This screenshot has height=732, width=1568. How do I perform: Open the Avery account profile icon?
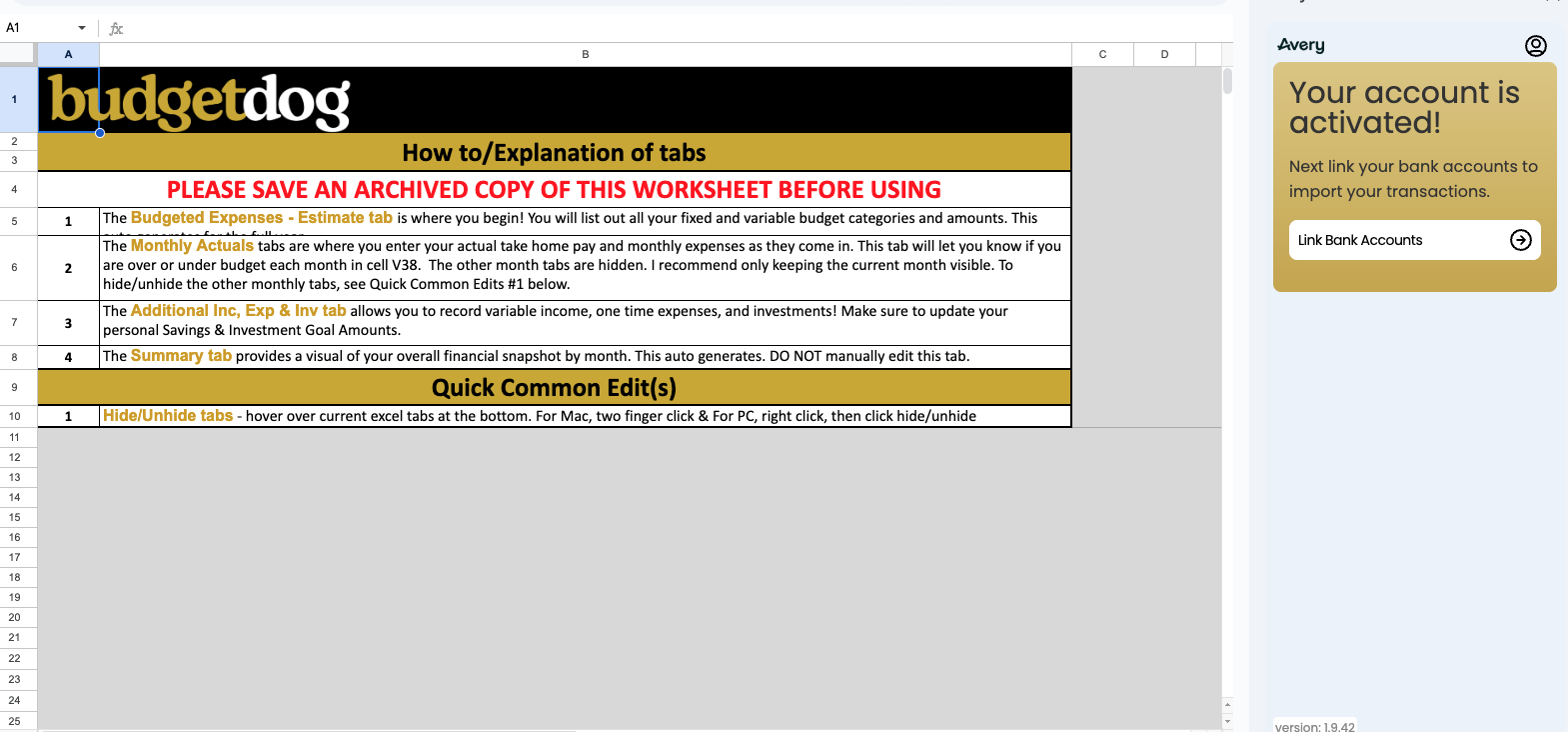(x=1535, y=46)
